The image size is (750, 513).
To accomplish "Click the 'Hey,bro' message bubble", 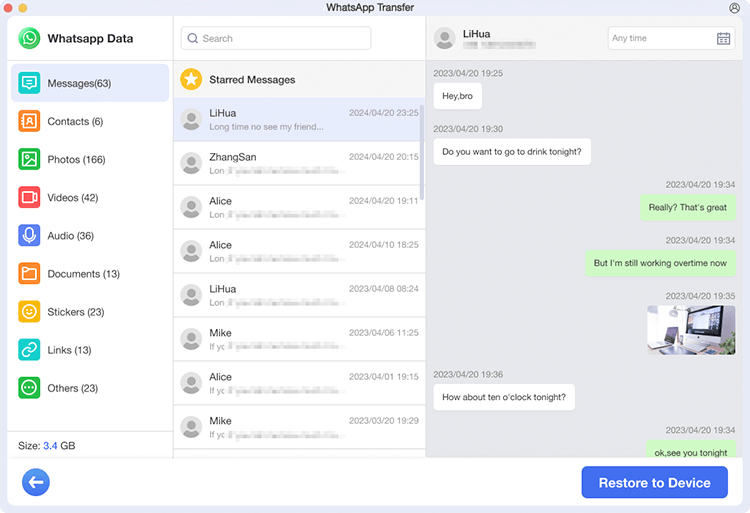I will pos(457,96).
